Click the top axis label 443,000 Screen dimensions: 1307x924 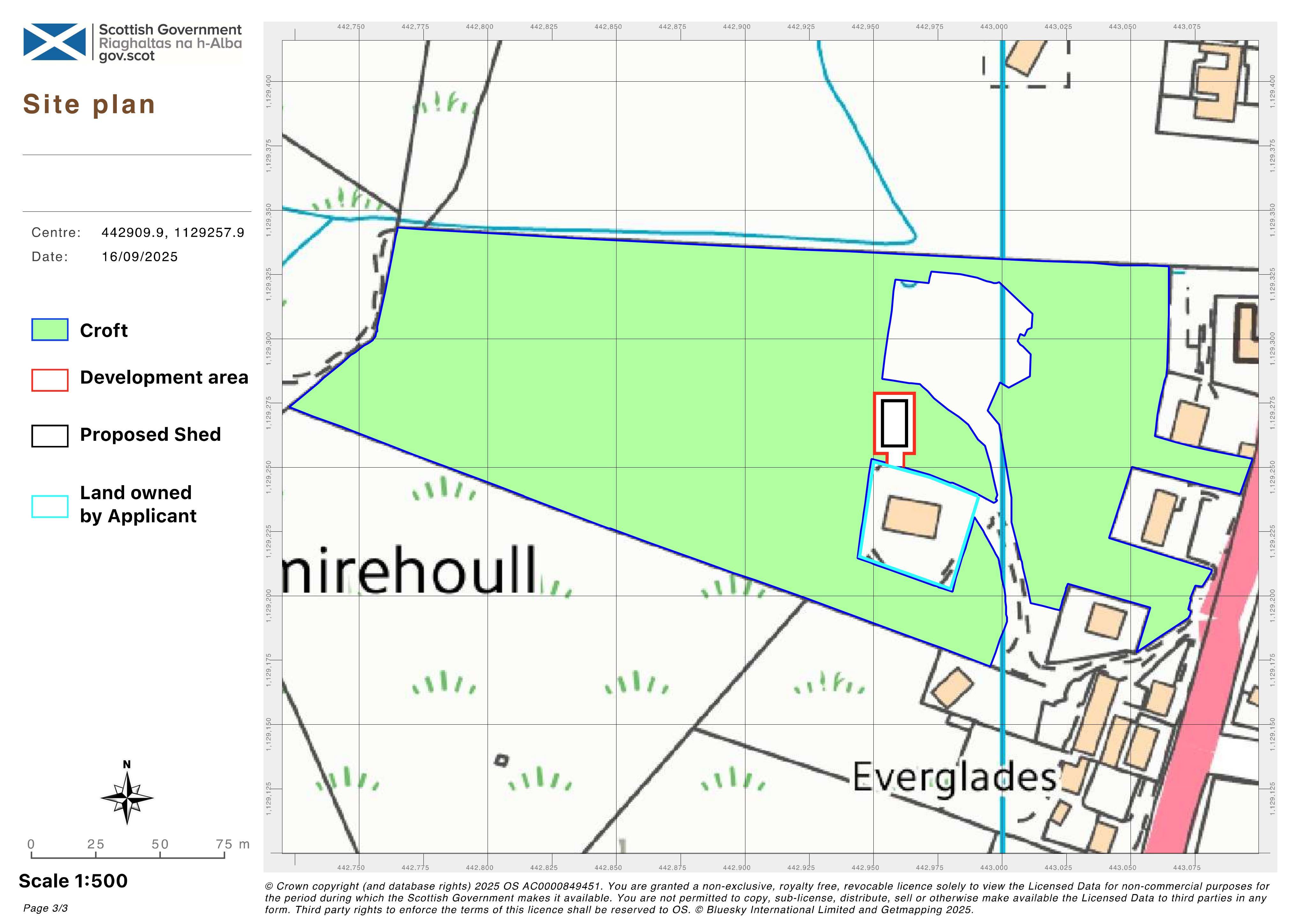pos(994,27)
